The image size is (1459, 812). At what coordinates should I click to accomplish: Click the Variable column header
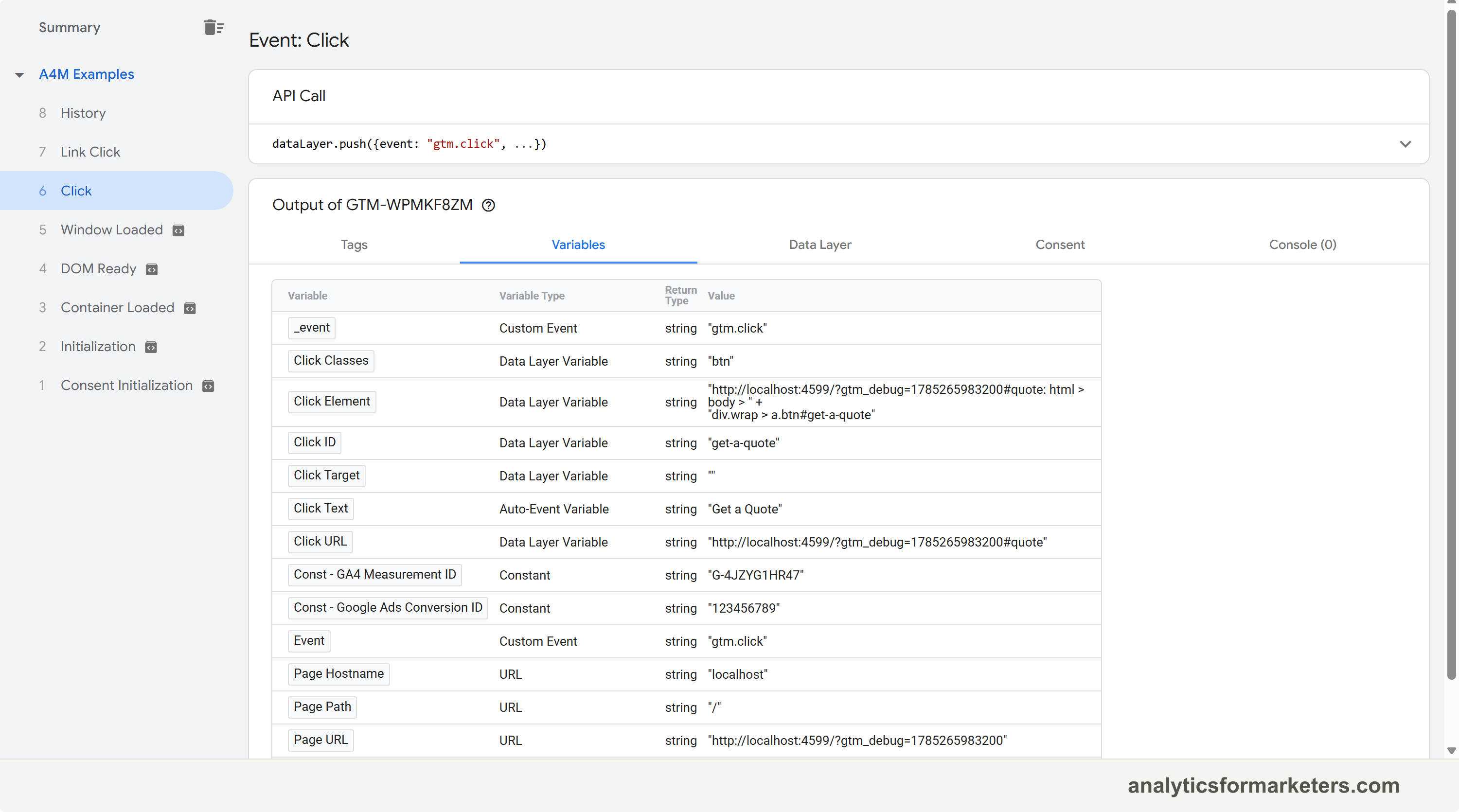tap(307, 296)
